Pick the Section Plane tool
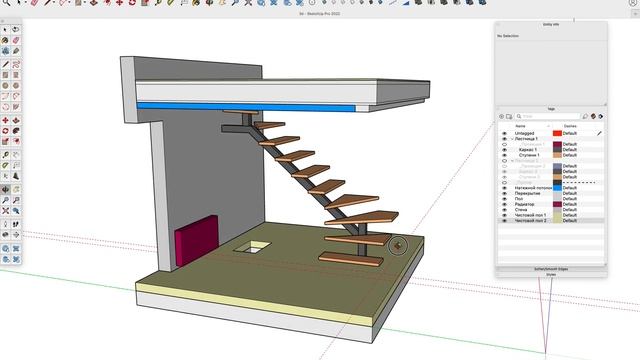The image size is (640, 360). 16,235
